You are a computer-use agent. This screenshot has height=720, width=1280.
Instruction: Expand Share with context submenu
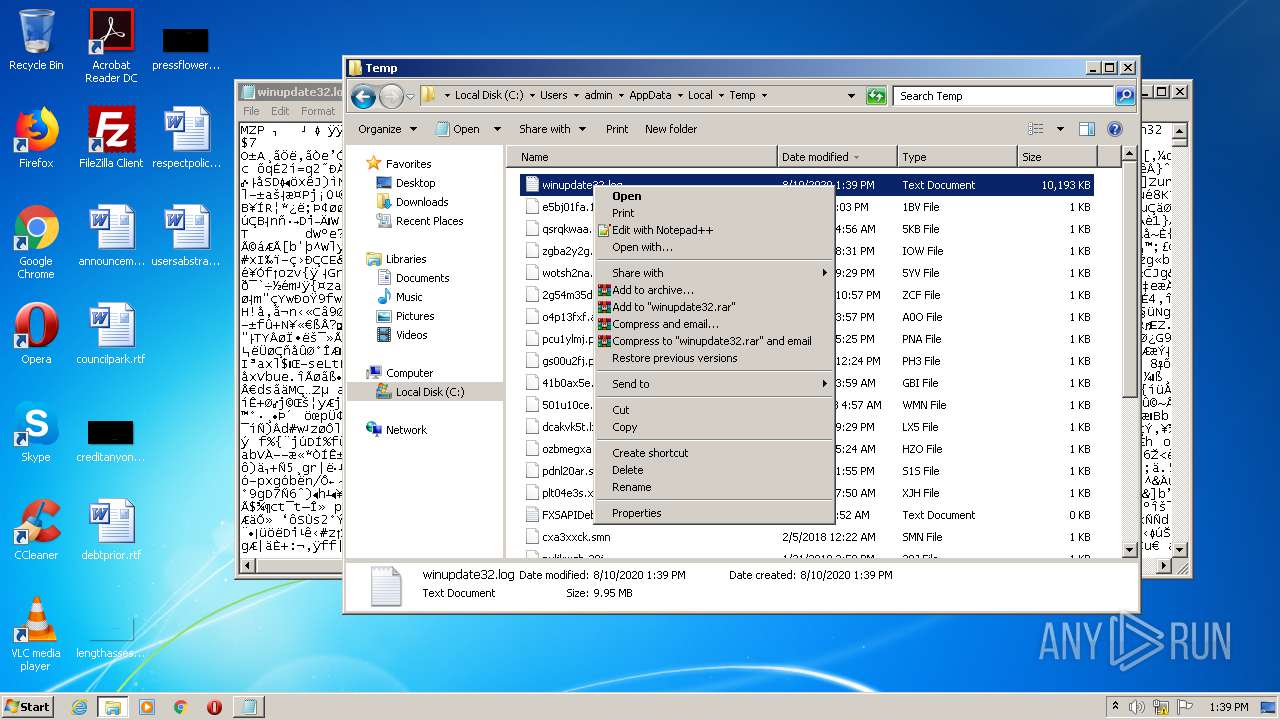(x=714, y=273)
